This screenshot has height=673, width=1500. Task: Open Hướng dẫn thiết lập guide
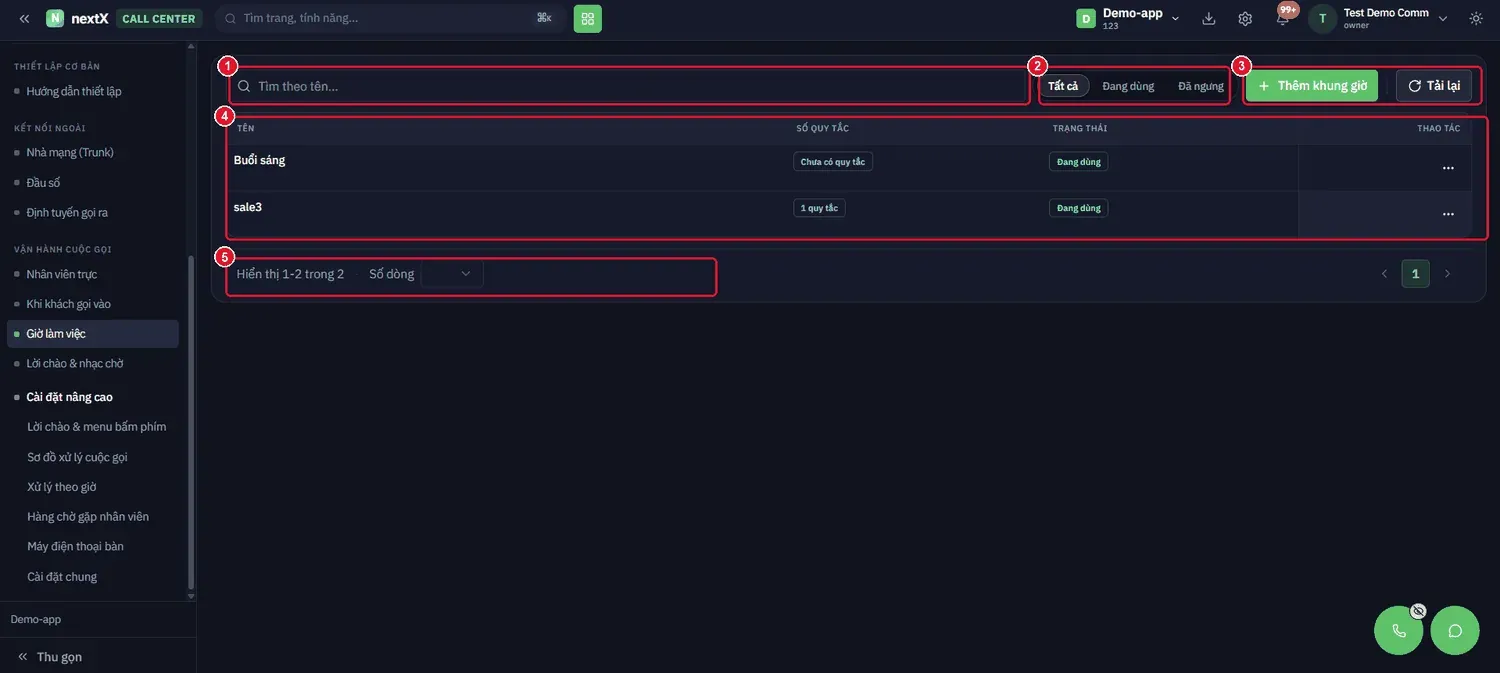pos(74,92)
